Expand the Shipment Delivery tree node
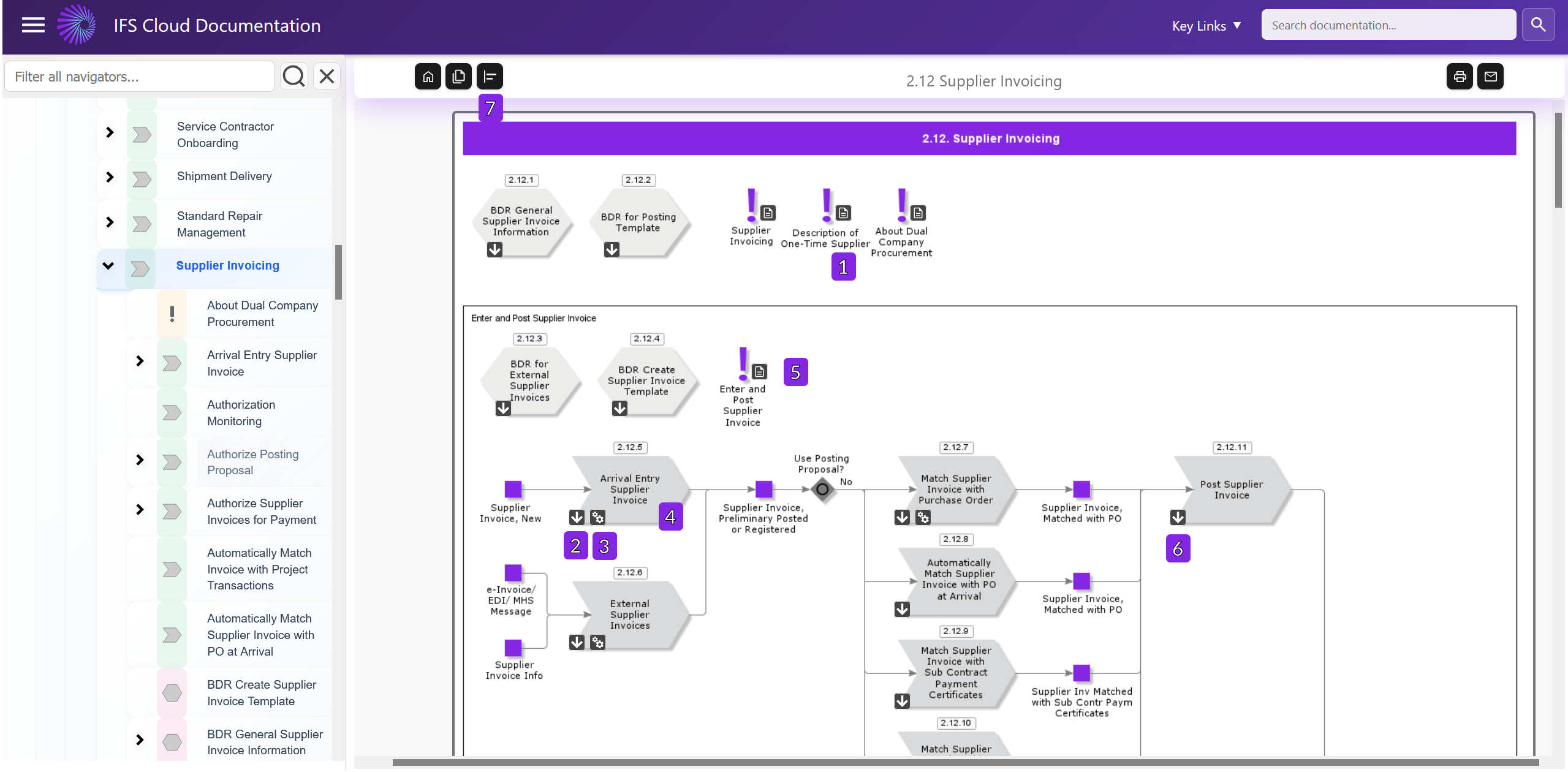Viewport: 1568px width, 772px height. click(110, 177)
